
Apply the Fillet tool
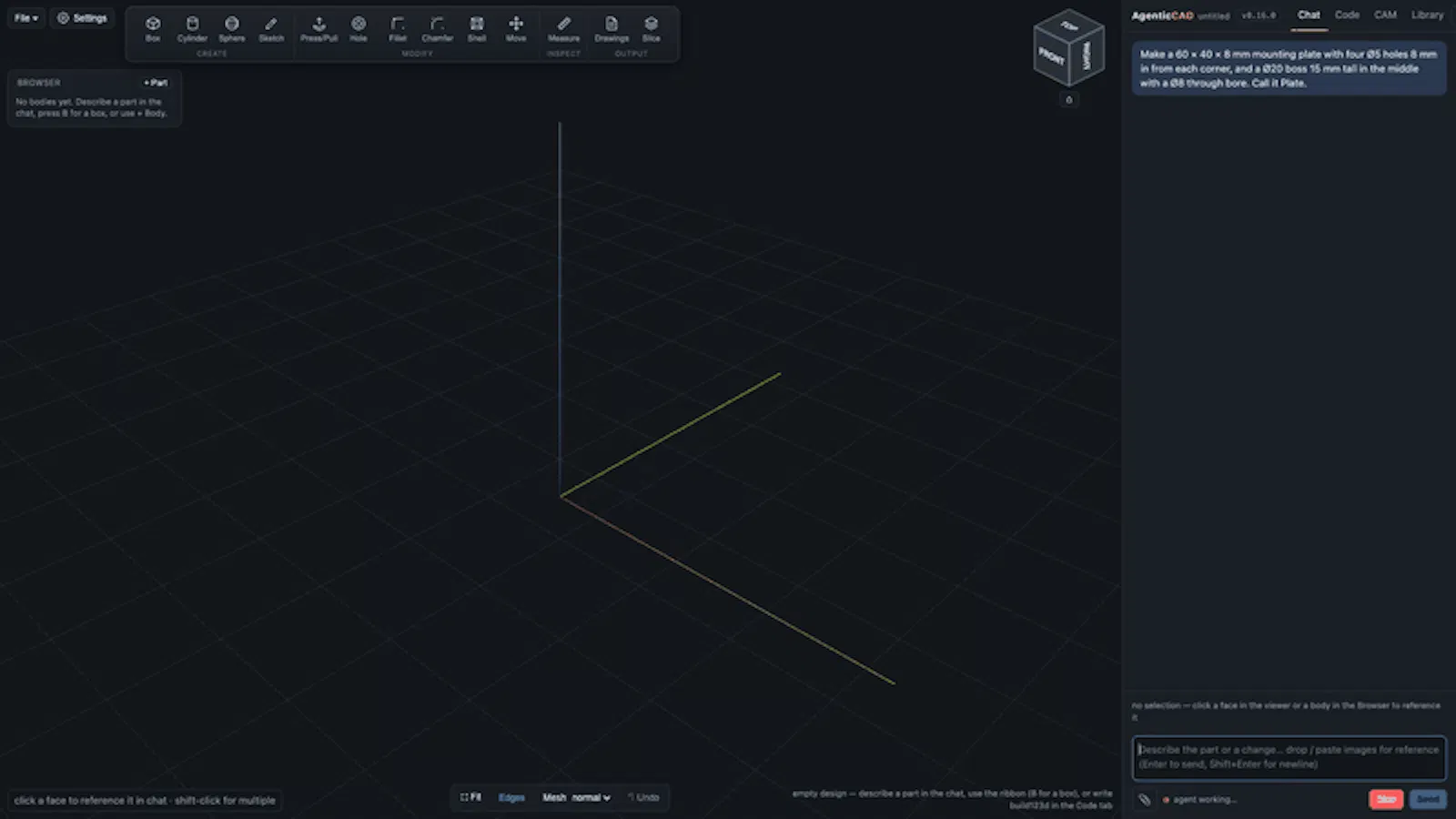pos(398,29)
